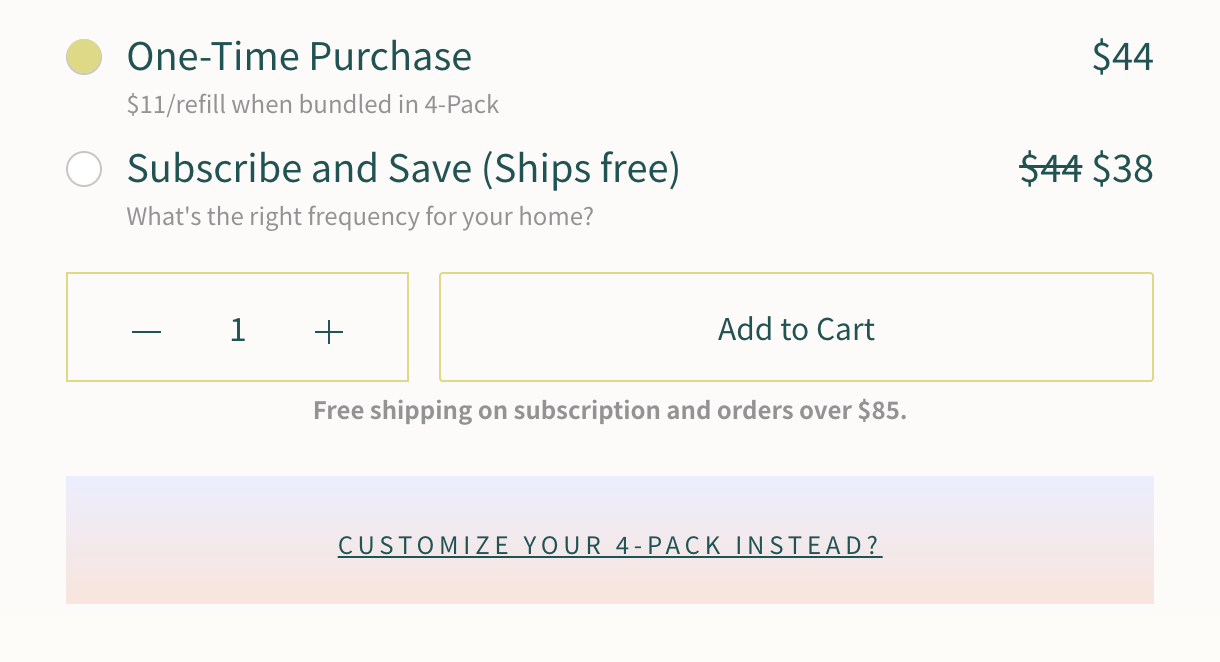Click the $44 one-time purchase price
1220x662 pixels.
pos(1122,57)
